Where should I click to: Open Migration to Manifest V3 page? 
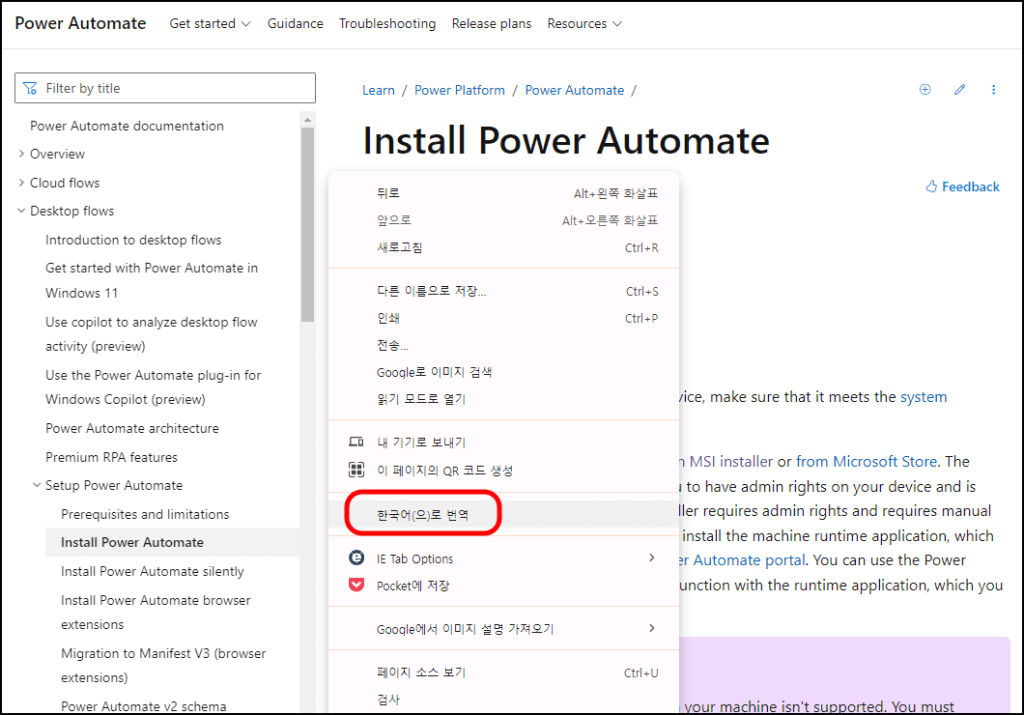[163, 665]
